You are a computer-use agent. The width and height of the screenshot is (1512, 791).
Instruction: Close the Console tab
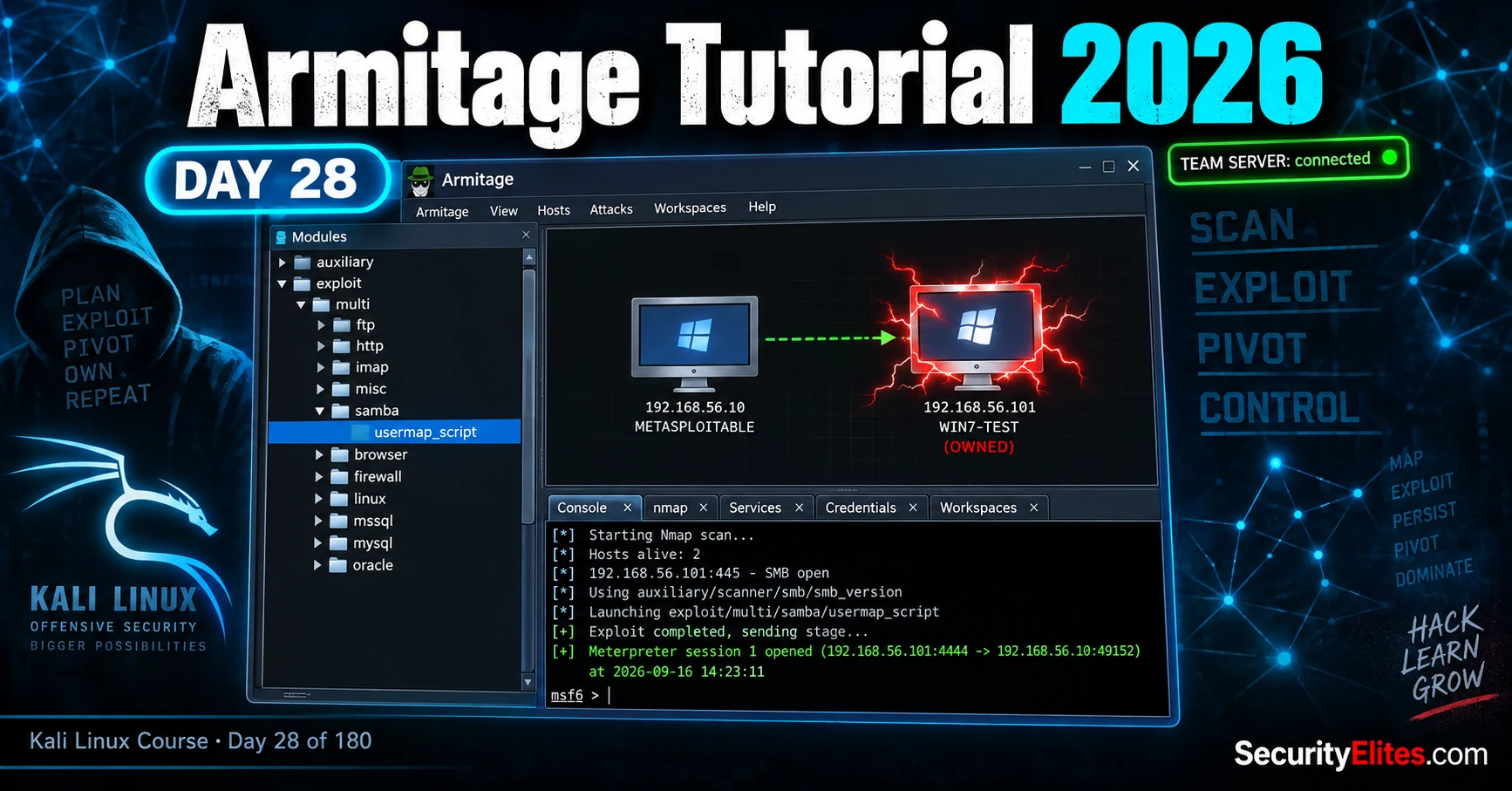tap(627, 508)
